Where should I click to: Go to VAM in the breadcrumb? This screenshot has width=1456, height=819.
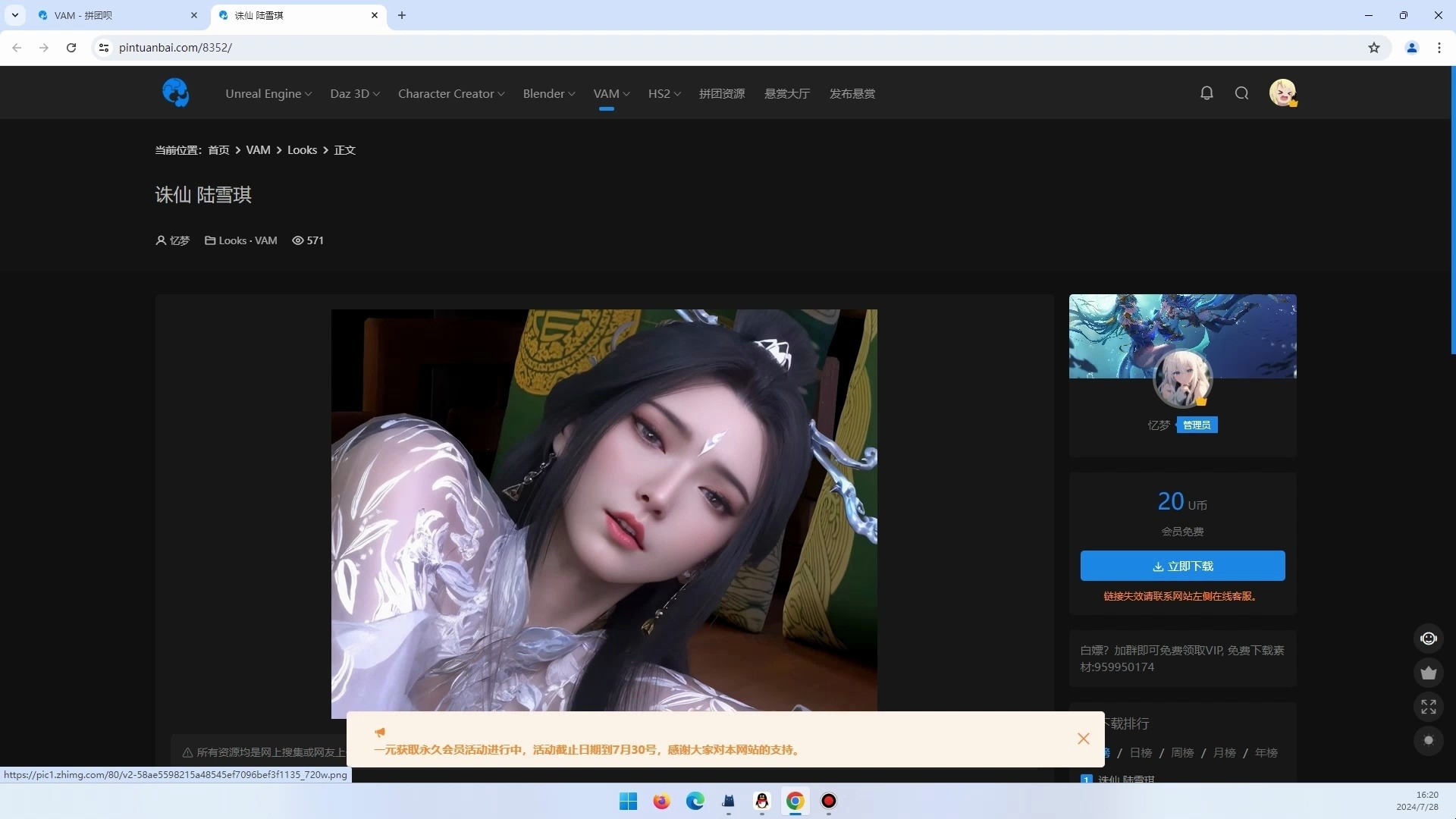258,150
